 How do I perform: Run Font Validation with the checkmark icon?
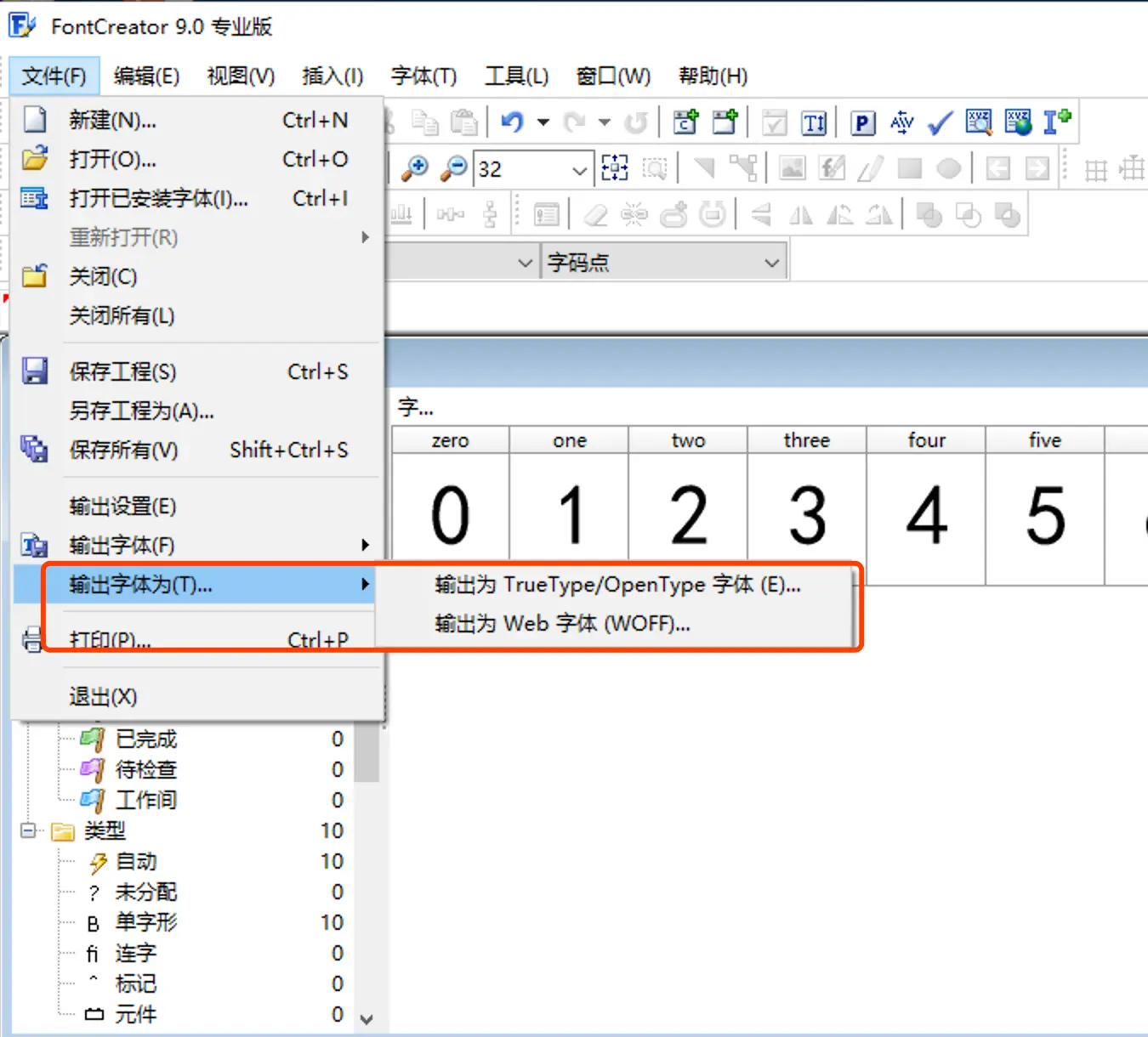coord(939,122)
